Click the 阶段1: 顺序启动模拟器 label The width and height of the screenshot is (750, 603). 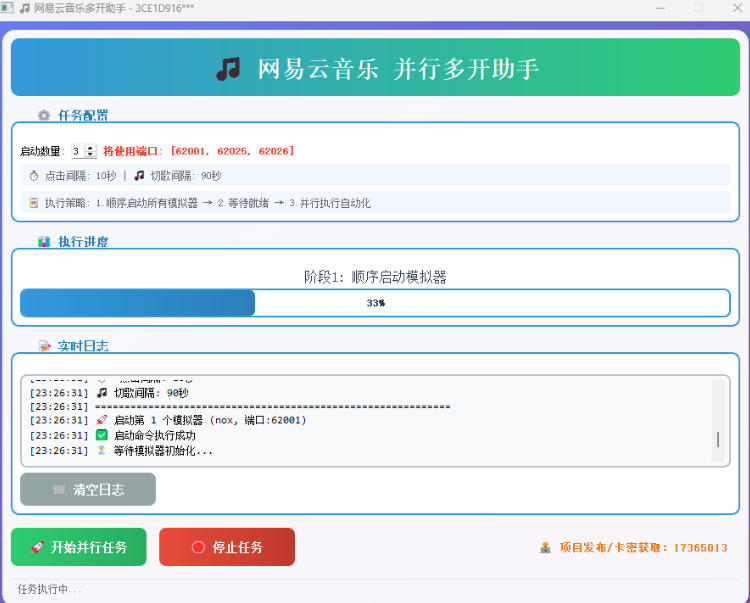(375, 277)
